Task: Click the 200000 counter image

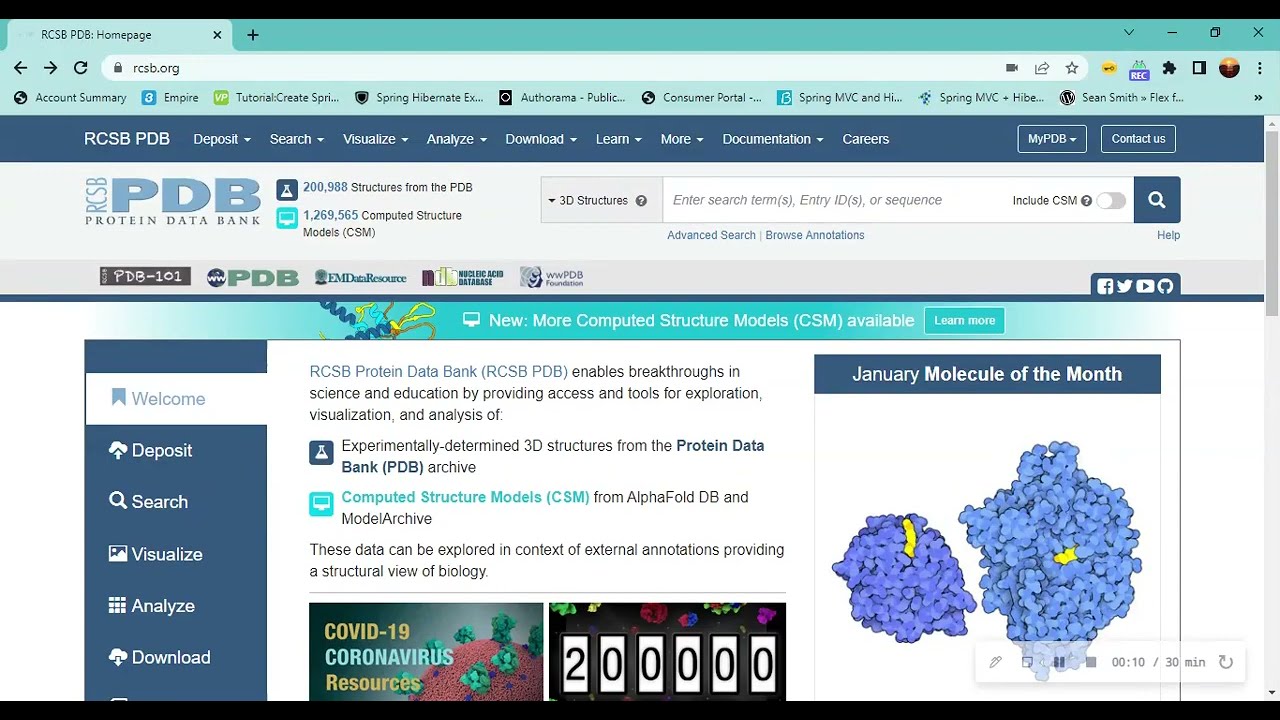Action: (667, 651)
